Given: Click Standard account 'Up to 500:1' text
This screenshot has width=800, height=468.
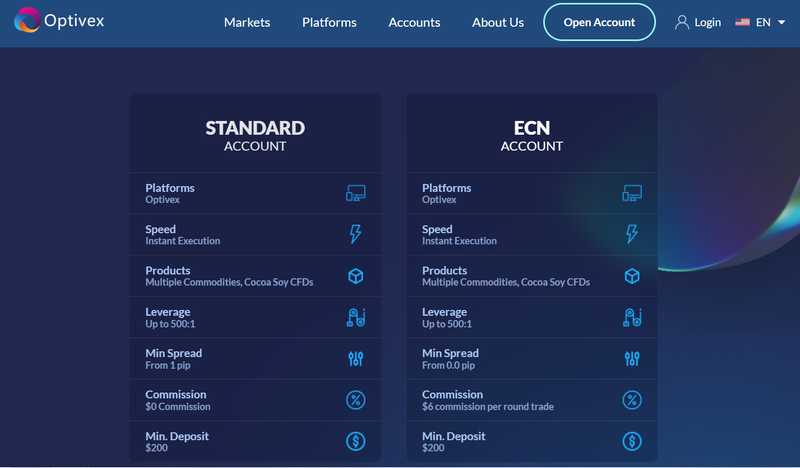Looking at the screenshot, I should point(170,324).
